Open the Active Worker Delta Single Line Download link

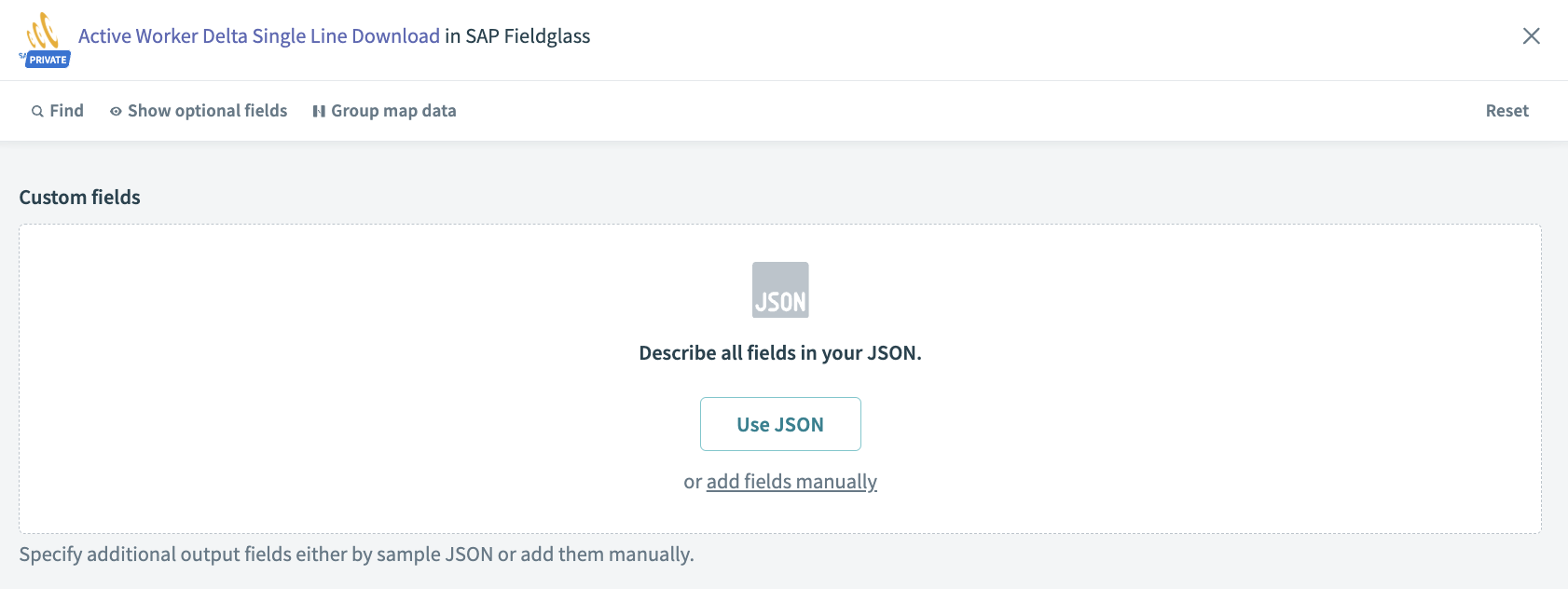[x=259, y=36]
